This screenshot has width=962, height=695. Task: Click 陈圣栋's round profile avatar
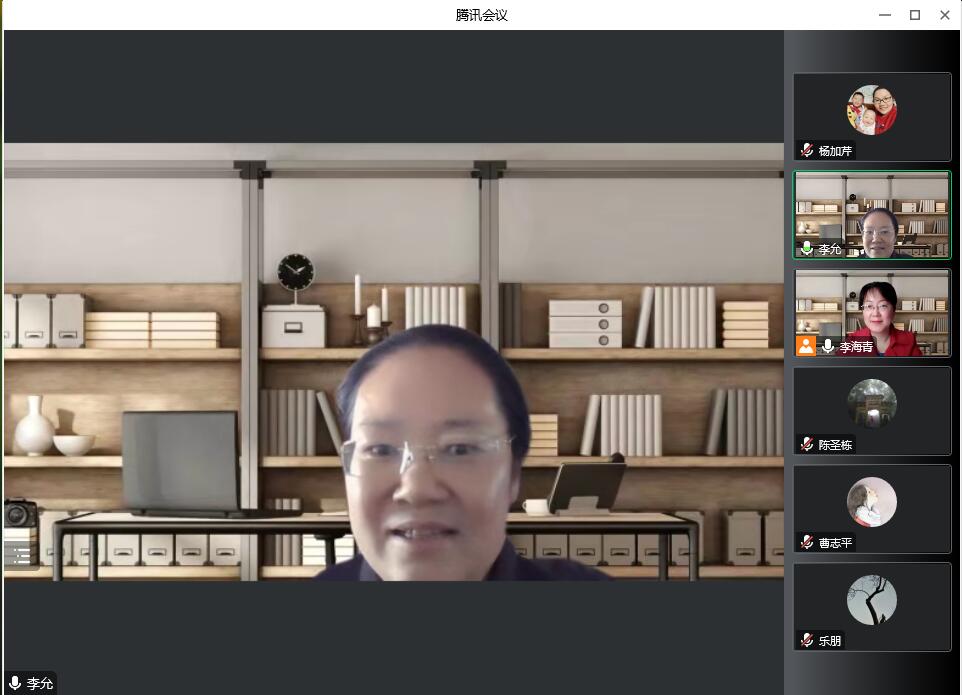pos(872,404)
